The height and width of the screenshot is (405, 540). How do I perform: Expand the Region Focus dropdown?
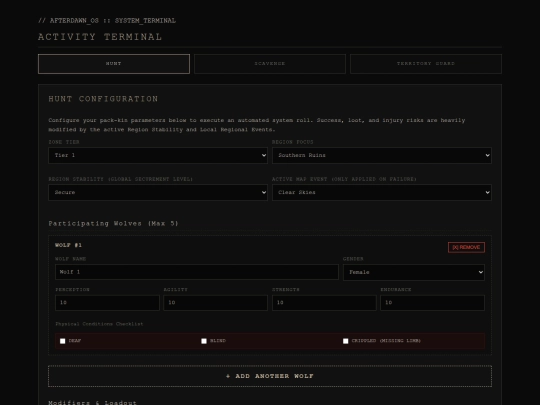tap(382, 155)
